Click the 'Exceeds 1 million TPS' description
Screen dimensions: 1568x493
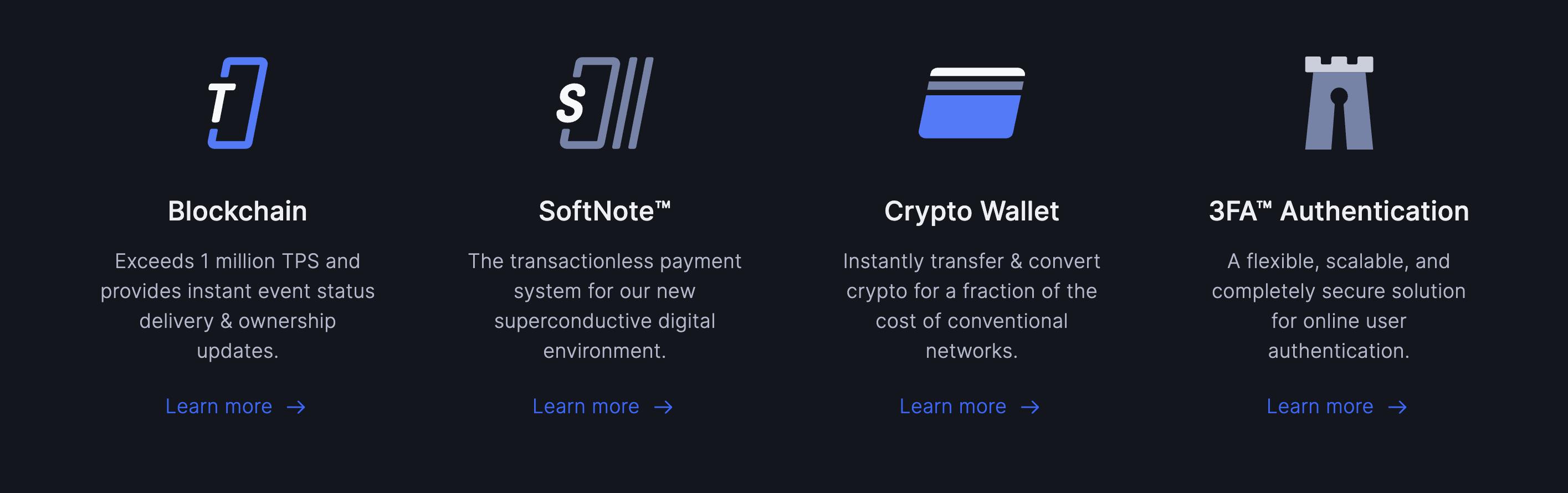[237, 306]
